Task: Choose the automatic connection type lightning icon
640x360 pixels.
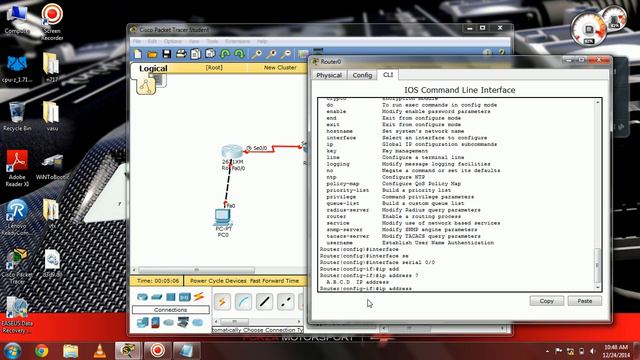Action: (x=222, y=302)
